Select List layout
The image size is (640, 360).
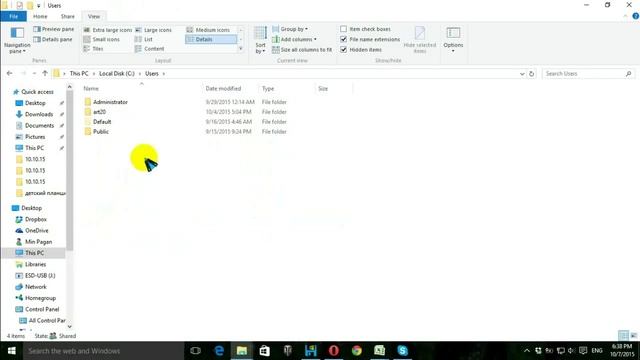pyautogui.click(x=144, y=39)
